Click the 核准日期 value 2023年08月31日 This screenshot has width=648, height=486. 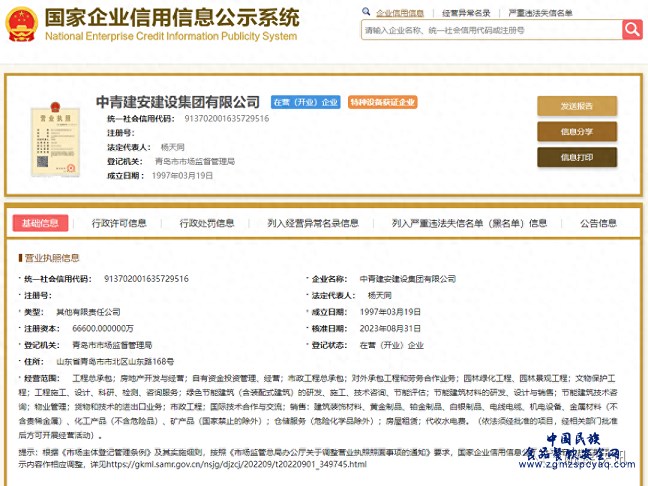(x=390, y=329)
